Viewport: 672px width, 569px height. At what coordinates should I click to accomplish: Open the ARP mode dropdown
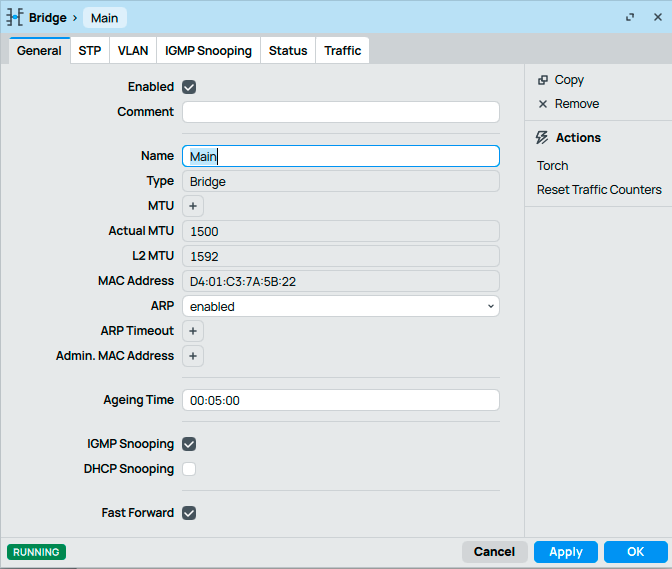click(340, 307)
